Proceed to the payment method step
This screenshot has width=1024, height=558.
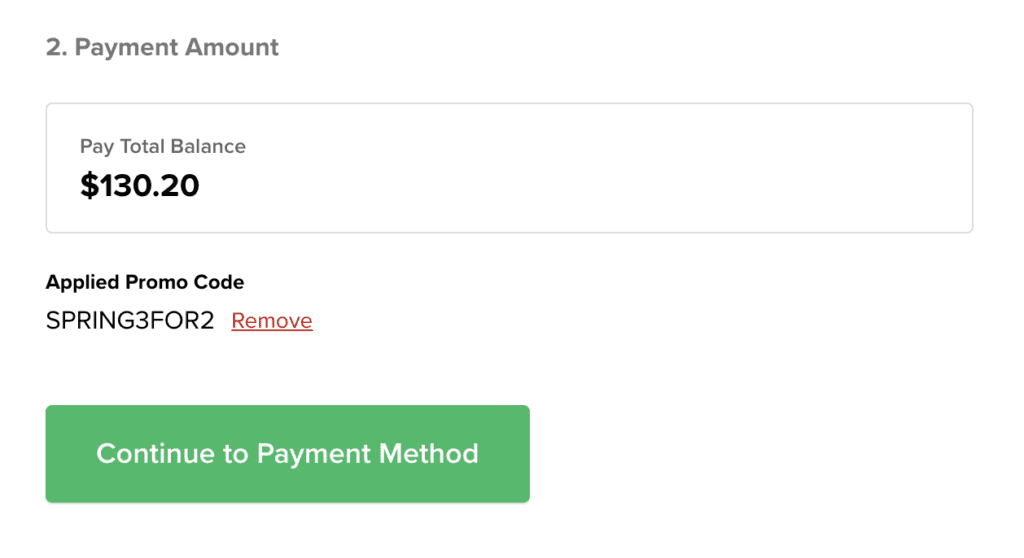287,453
